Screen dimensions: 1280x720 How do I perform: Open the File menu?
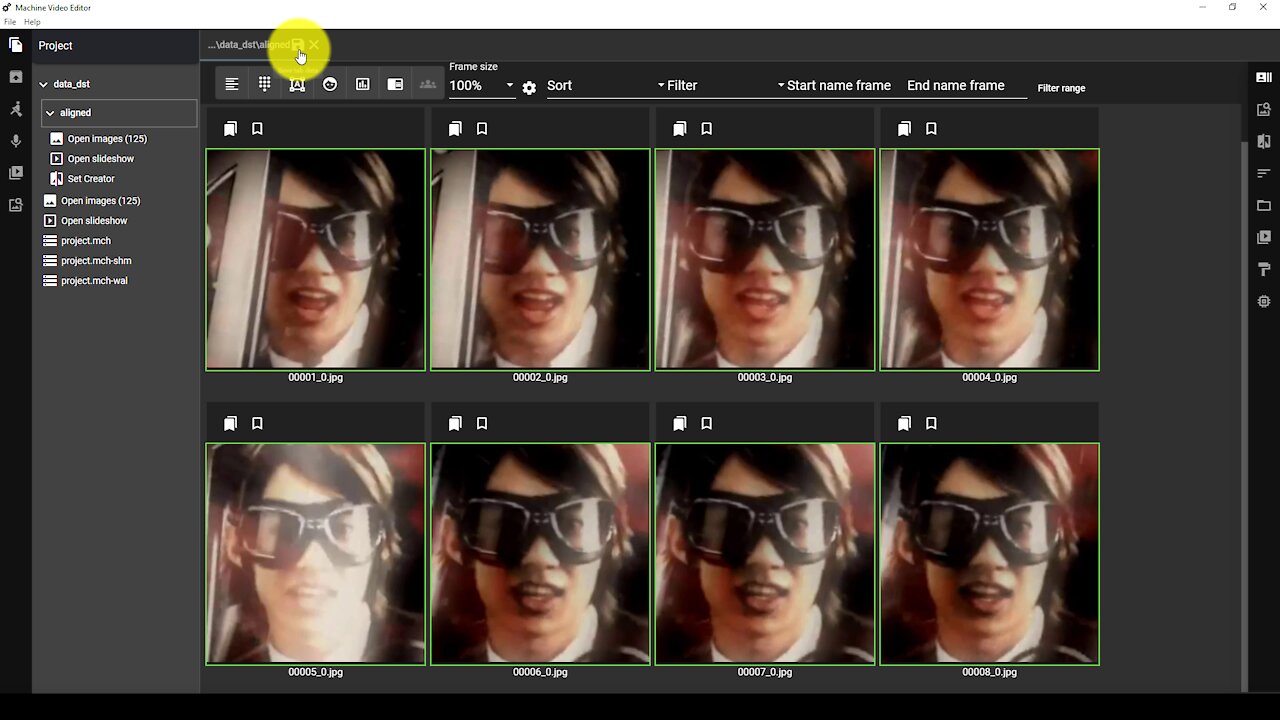(10, 22)
